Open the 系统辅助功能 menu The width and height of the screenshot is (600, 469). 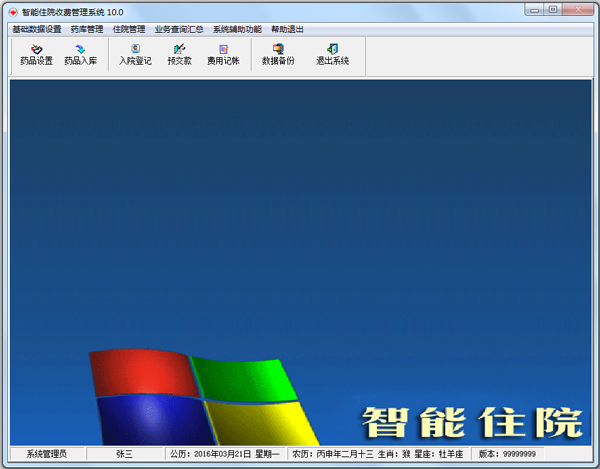tap(237, 29)
